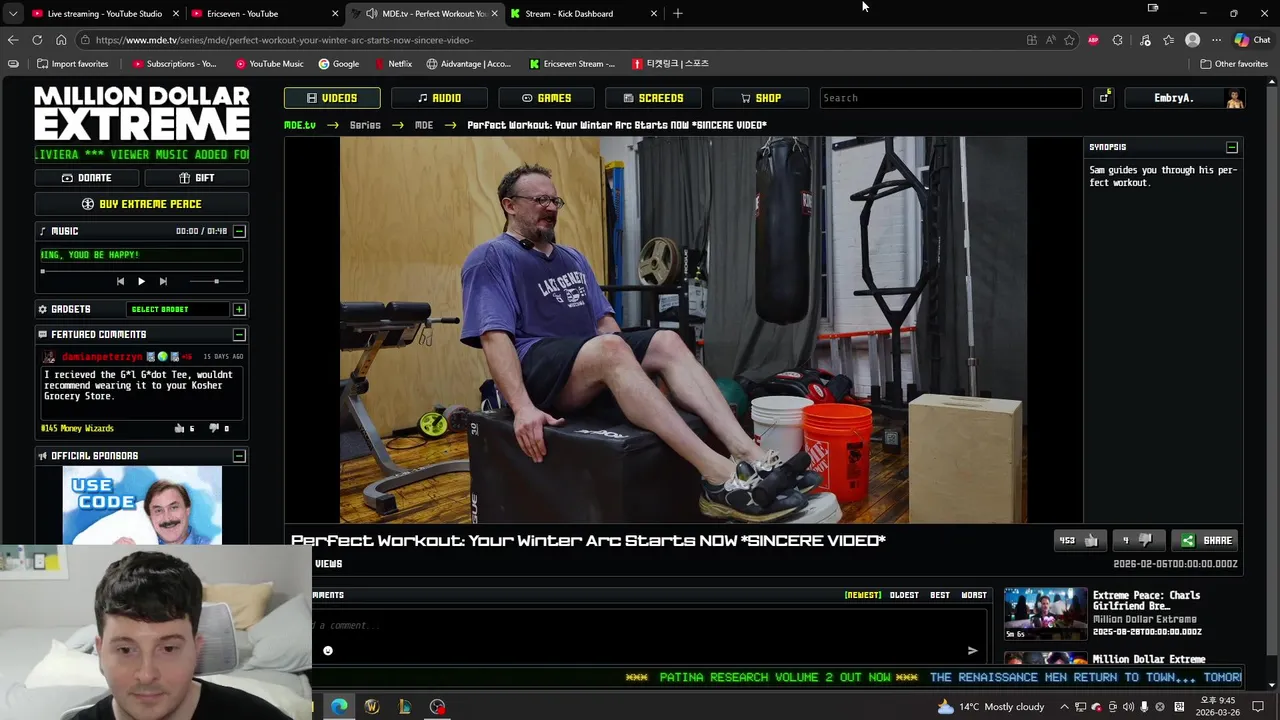
Task: Click the video player
Action: tap(683, 330)
